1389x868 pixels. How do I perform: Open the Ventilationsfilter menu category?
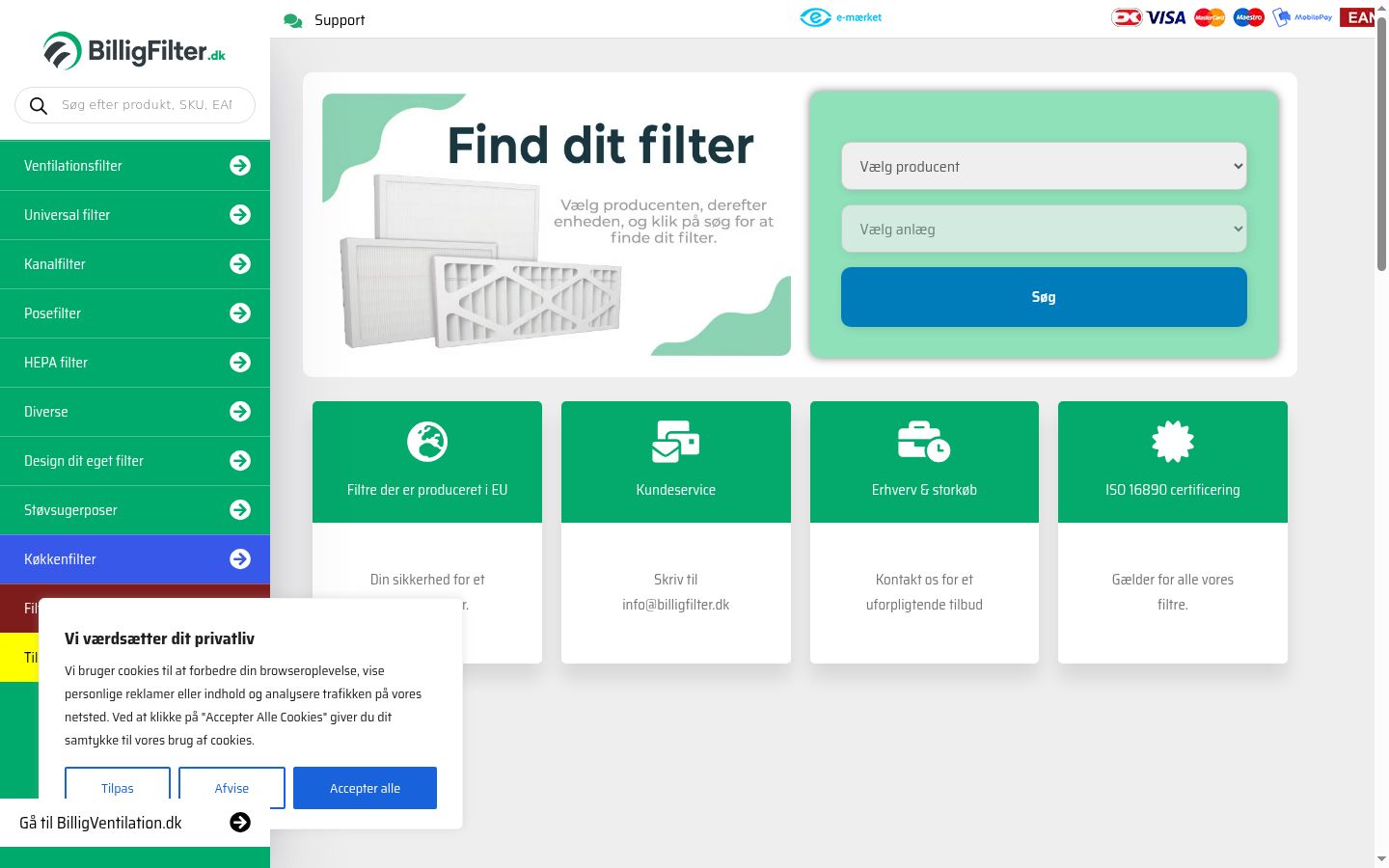point(135,166)
